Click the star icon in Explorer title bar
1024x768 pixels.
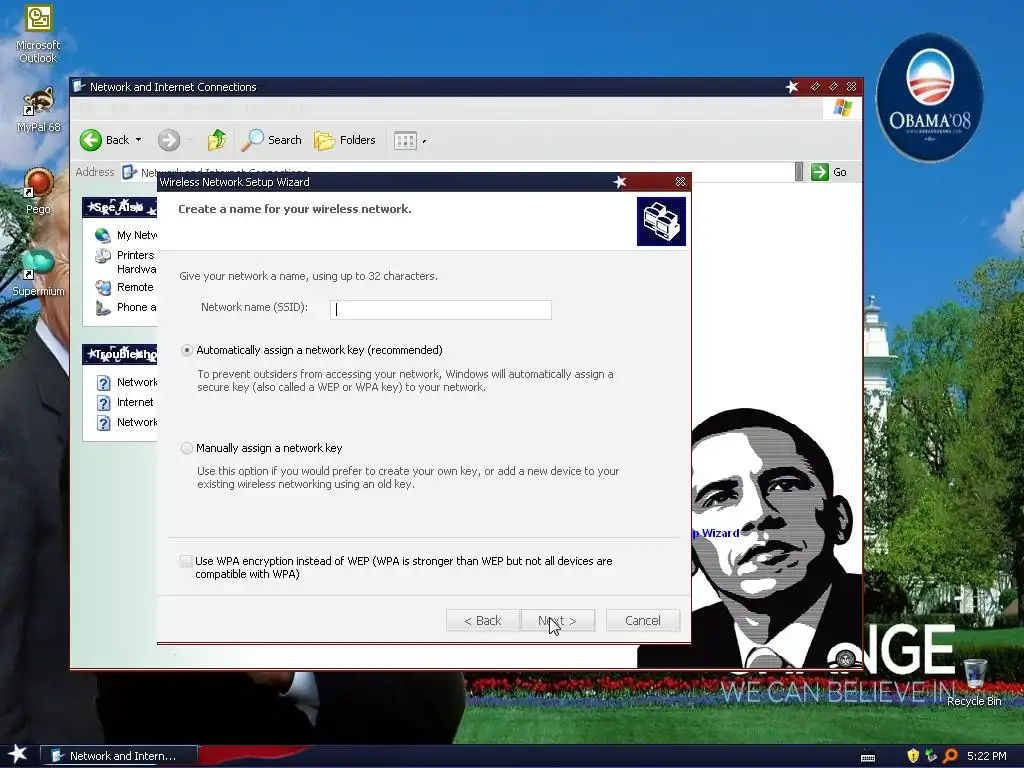tap(792, 87)
